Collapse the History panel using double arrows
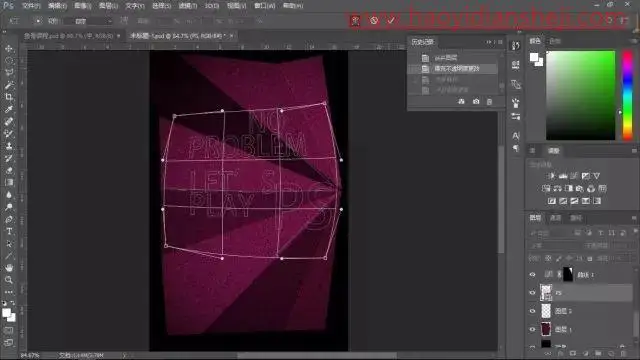 coord(489,42)
